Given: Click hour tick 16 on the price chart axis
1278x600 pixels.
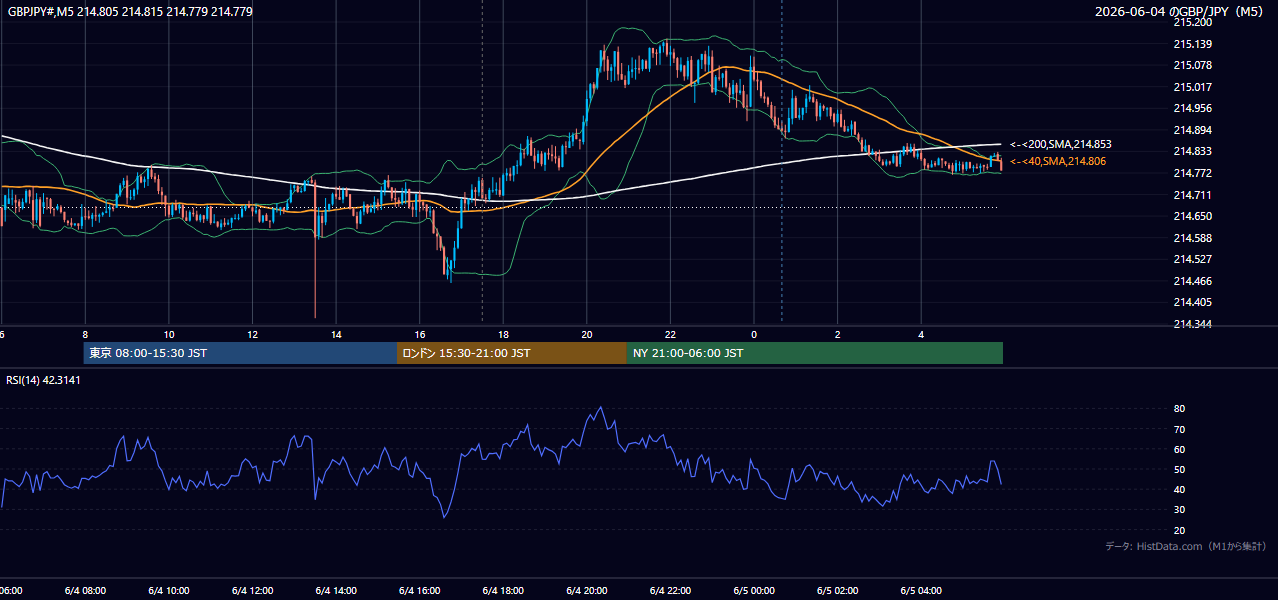Looking at the screenshot, I should point(420,334).
